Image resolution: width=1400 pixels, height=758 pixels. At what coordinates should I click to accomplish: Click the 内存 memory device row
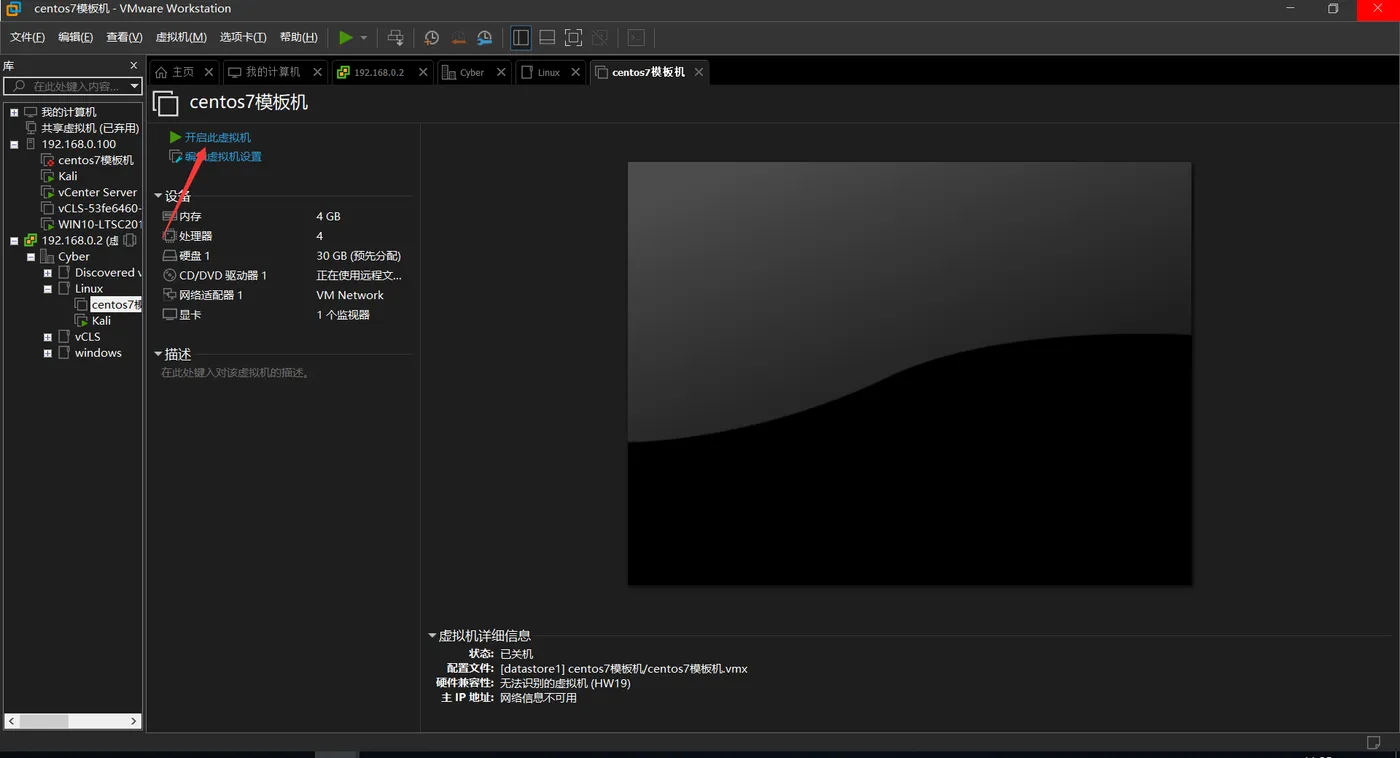click(x=284, y=216)
